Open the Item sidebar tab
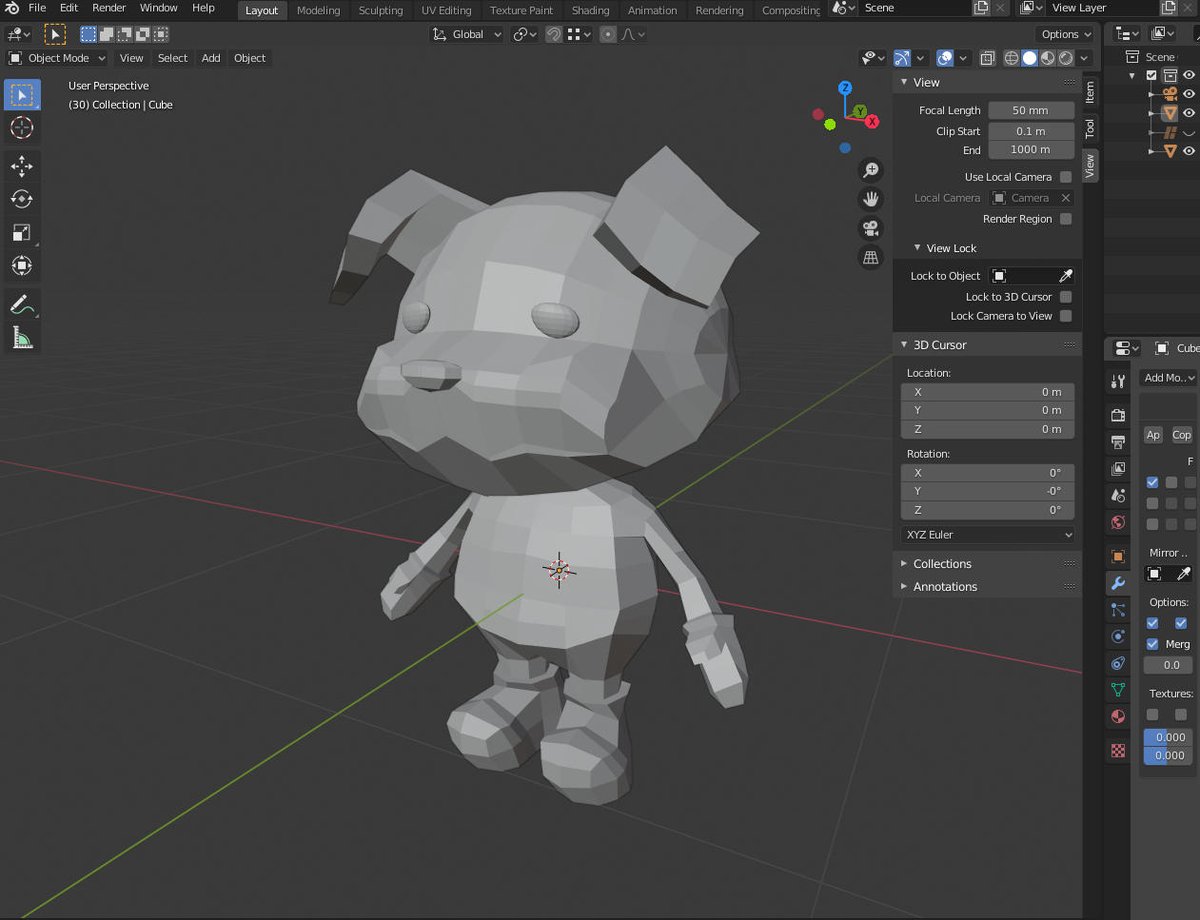This screenshot has width=1200, height=920. (x=1090, y=93)
